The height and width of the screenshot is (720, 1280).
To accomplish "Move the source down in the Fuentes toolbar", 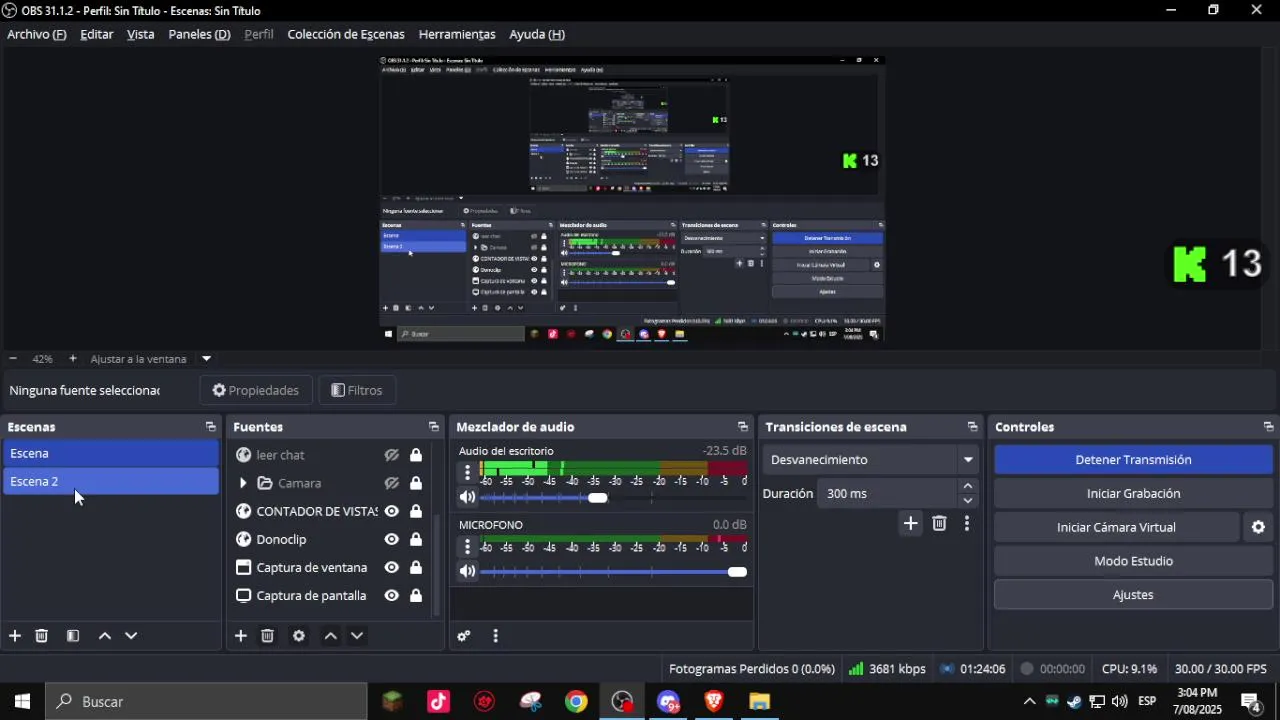I will point(357,636).
